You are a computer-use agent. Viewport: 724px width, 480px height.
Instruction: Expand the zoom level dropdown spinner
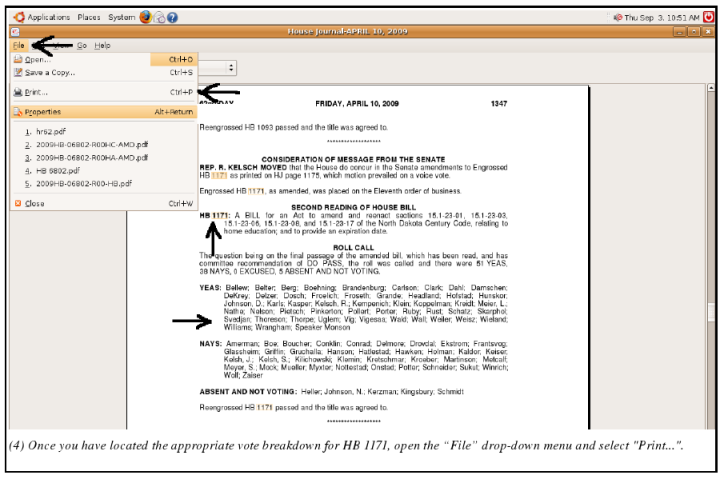click(x=232, y=68)
